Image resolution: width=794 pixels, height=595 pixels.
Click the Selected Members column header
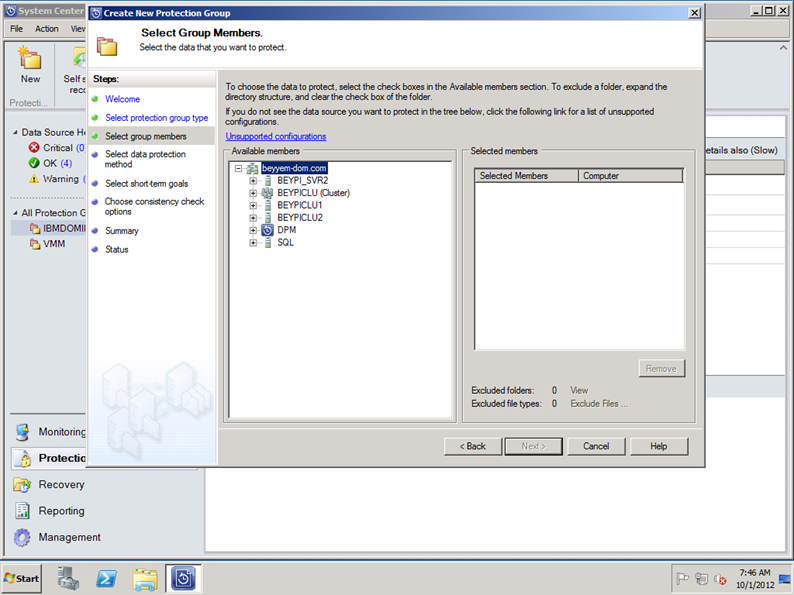527,176
